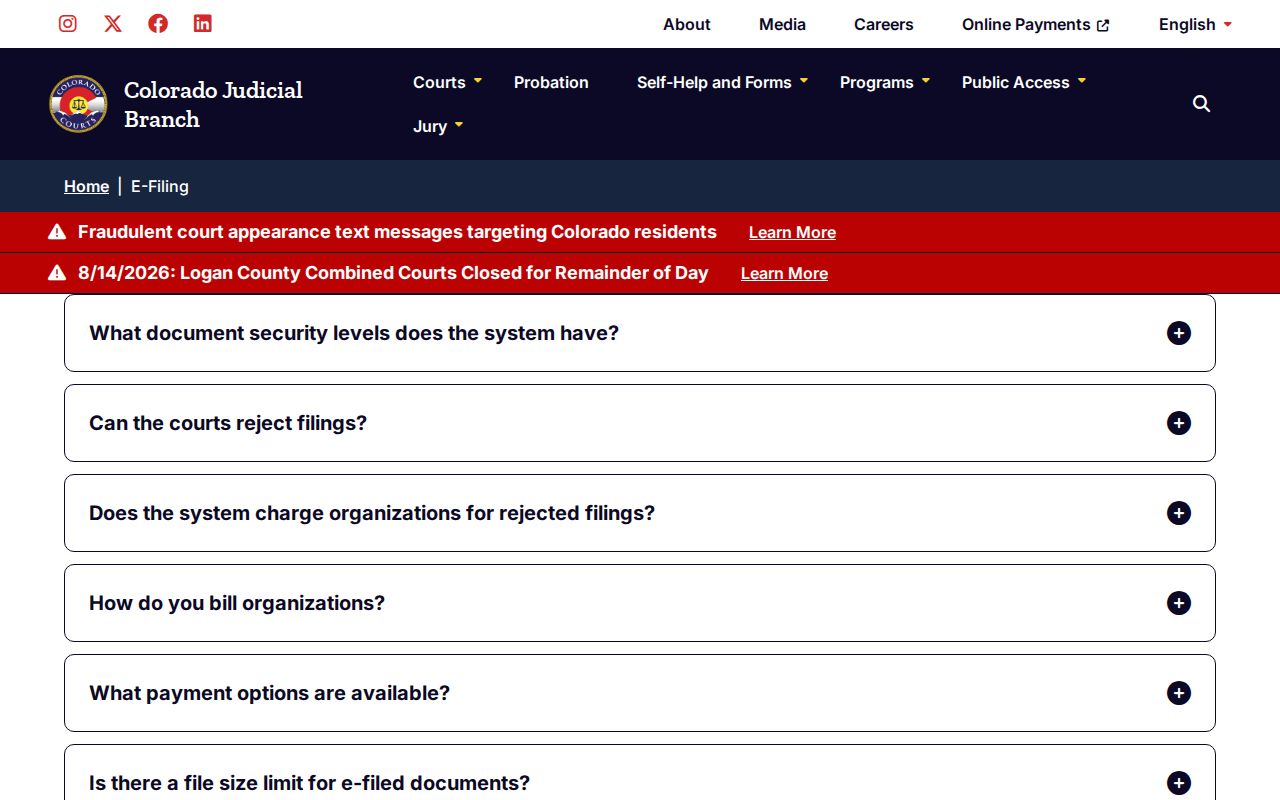Image resolution: width=1280 pixels, height=800 pixels.
Task: Open the Public Access dropdown menu
Action: pyautogui.click(x=1024, y=82)
